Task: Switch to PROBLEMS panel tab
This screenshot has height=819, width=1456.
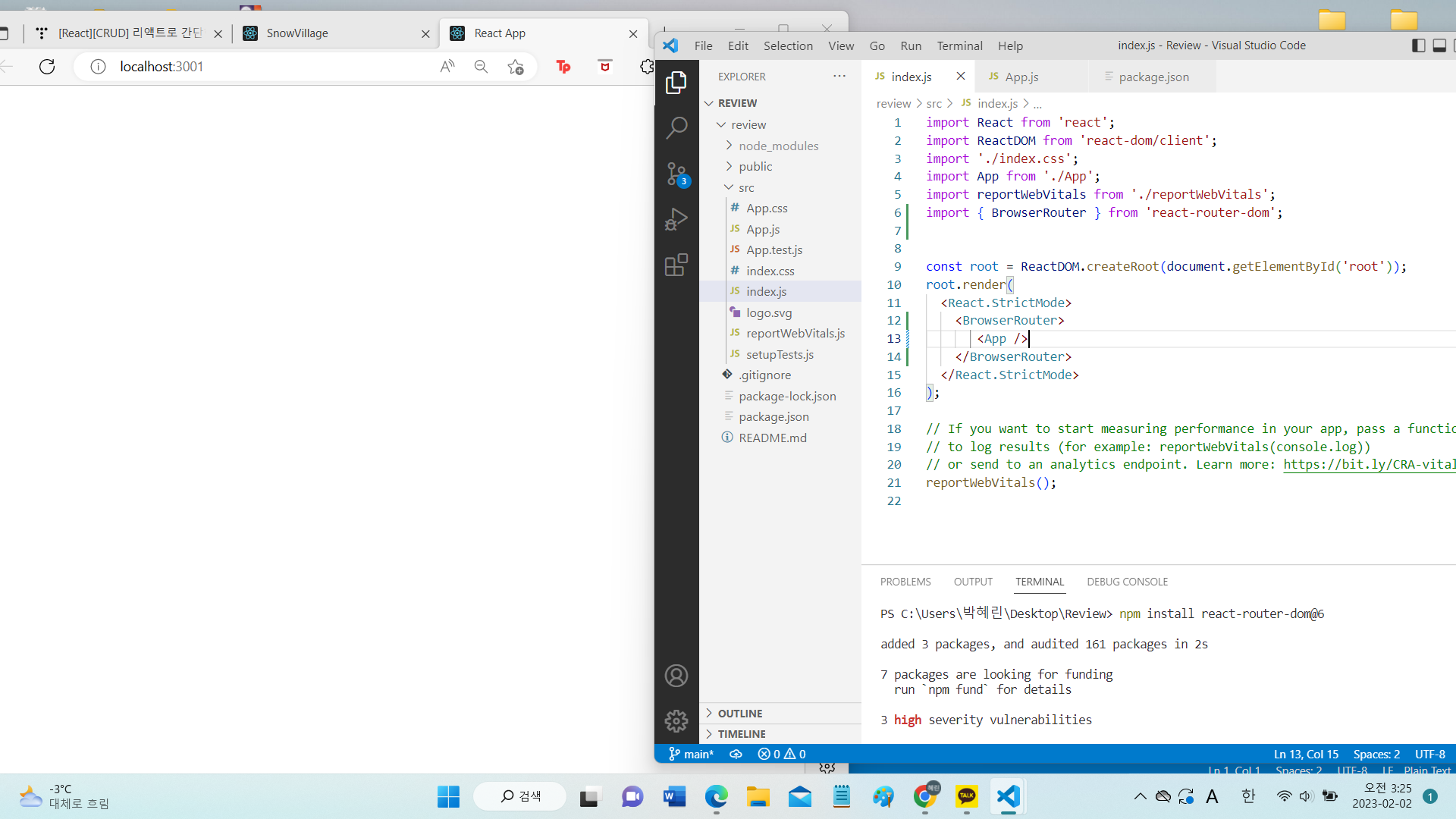Action: [x=905, y=582]
